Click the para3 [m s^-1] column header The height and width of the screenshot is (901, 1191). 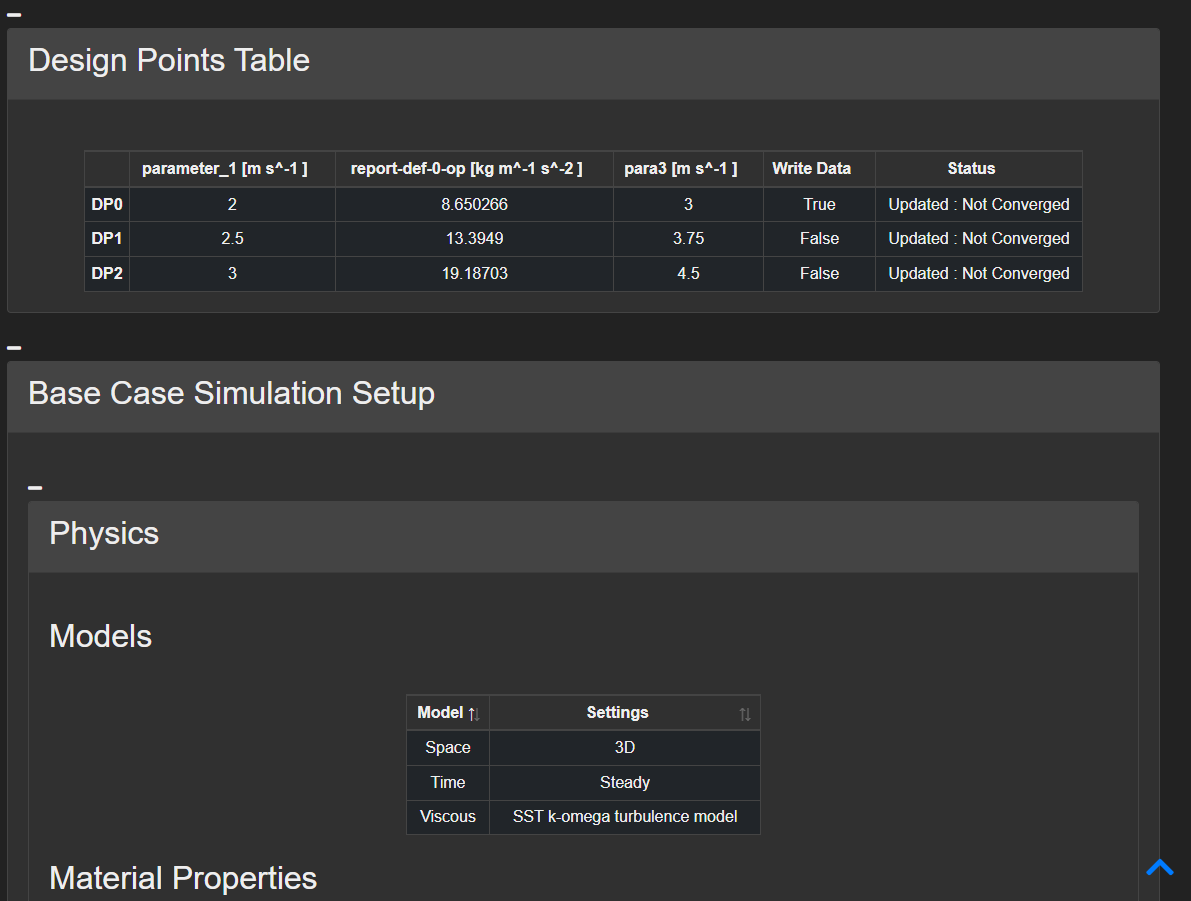click(x=688, y=169)
